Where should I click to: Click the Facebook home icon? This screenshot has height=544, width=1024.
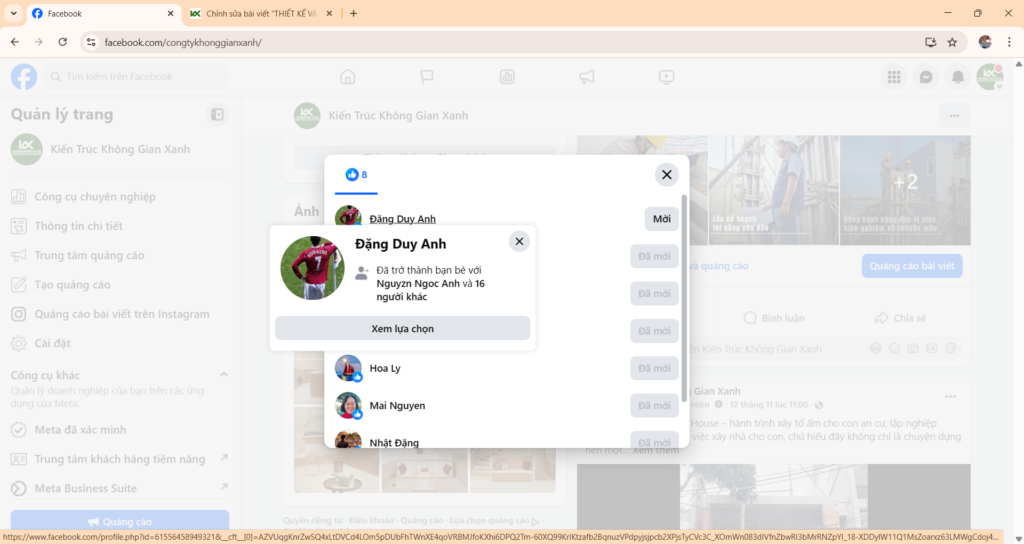348,77
